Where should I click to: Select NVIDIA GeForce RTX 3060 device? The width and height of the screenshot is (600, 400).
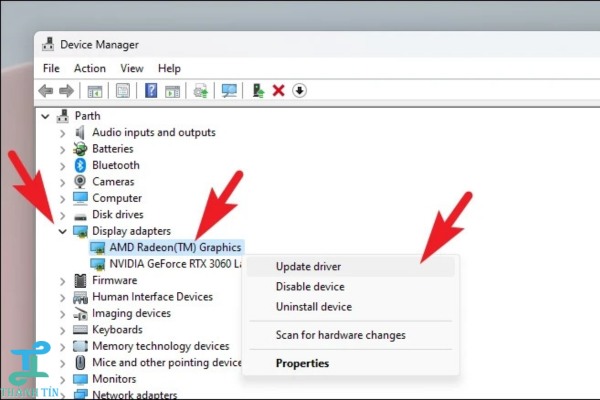175,264
